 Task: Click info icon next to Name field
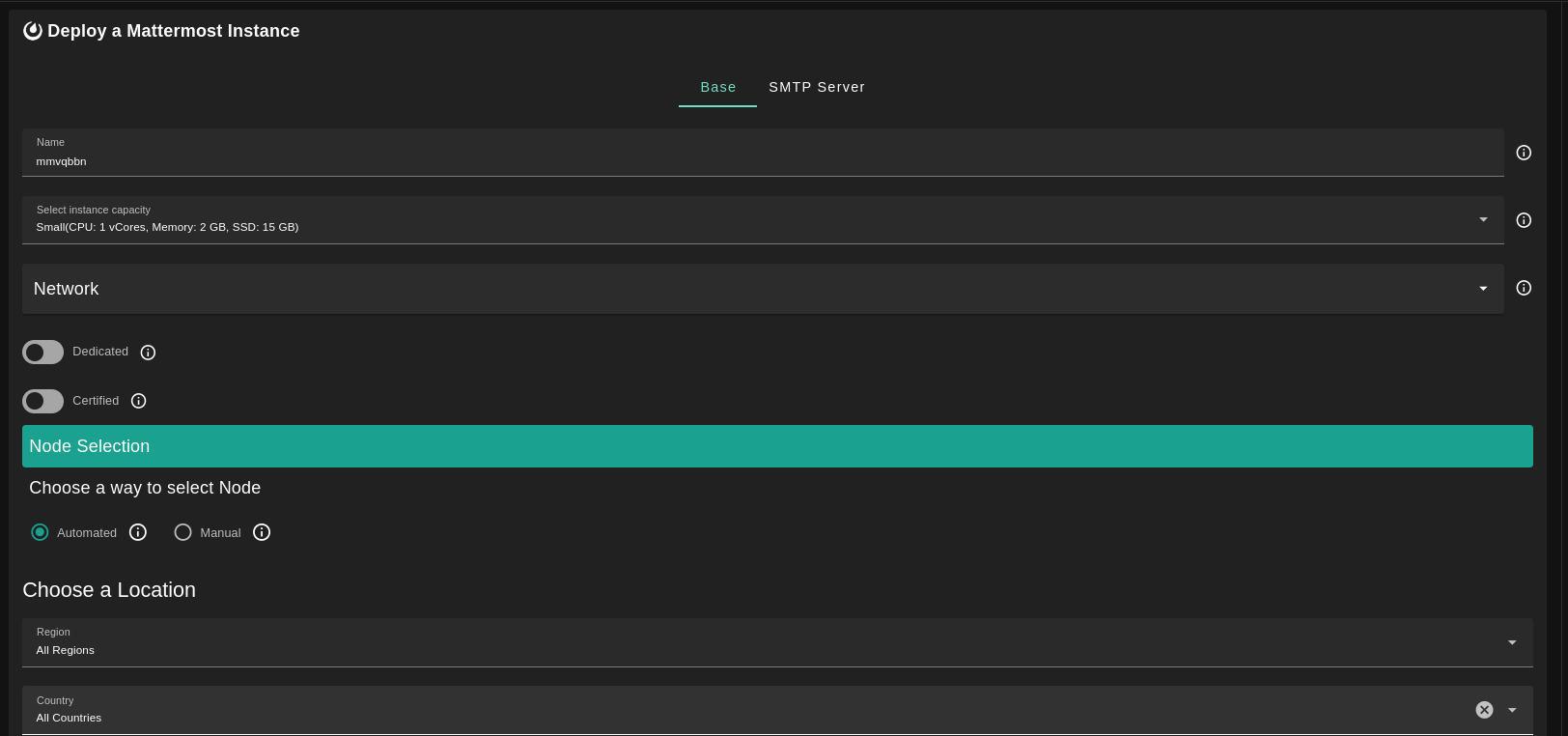click(1524, 153)
